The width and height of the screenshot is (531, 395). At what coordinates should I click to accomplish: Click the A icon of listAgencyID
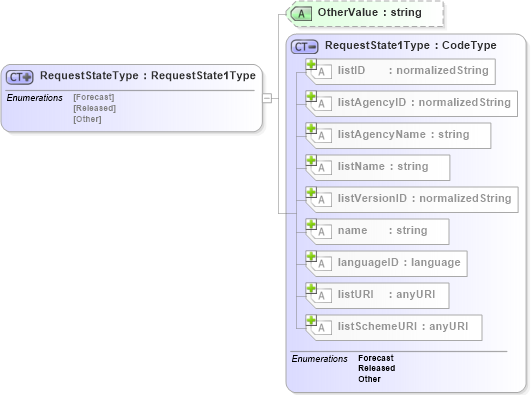(x=321, y=104)
